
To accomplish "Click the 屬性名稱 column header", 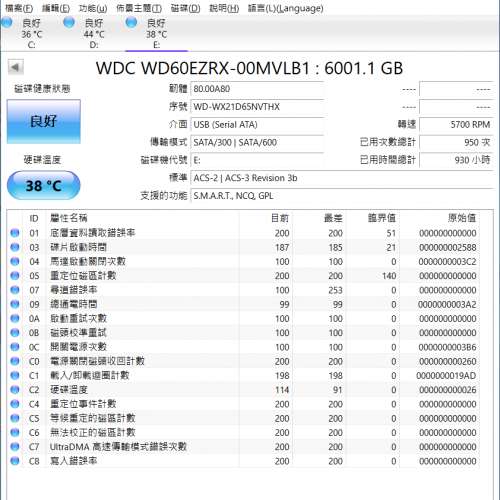I will click(69, 218).
